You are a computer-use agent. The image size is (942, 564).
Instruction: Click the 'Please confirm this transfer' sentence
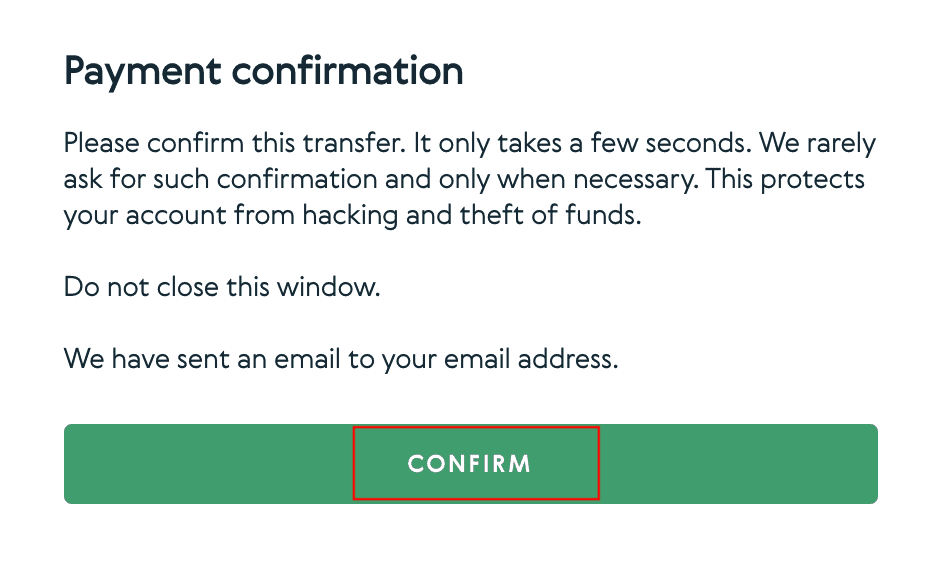[235, 144]
